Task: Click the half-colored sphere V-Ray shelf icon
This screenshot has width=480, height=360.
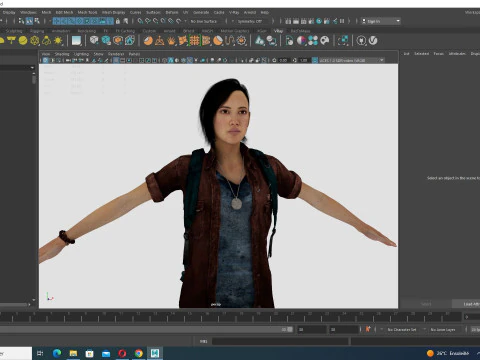Action: pyautogui.click(x=301, y=41)
